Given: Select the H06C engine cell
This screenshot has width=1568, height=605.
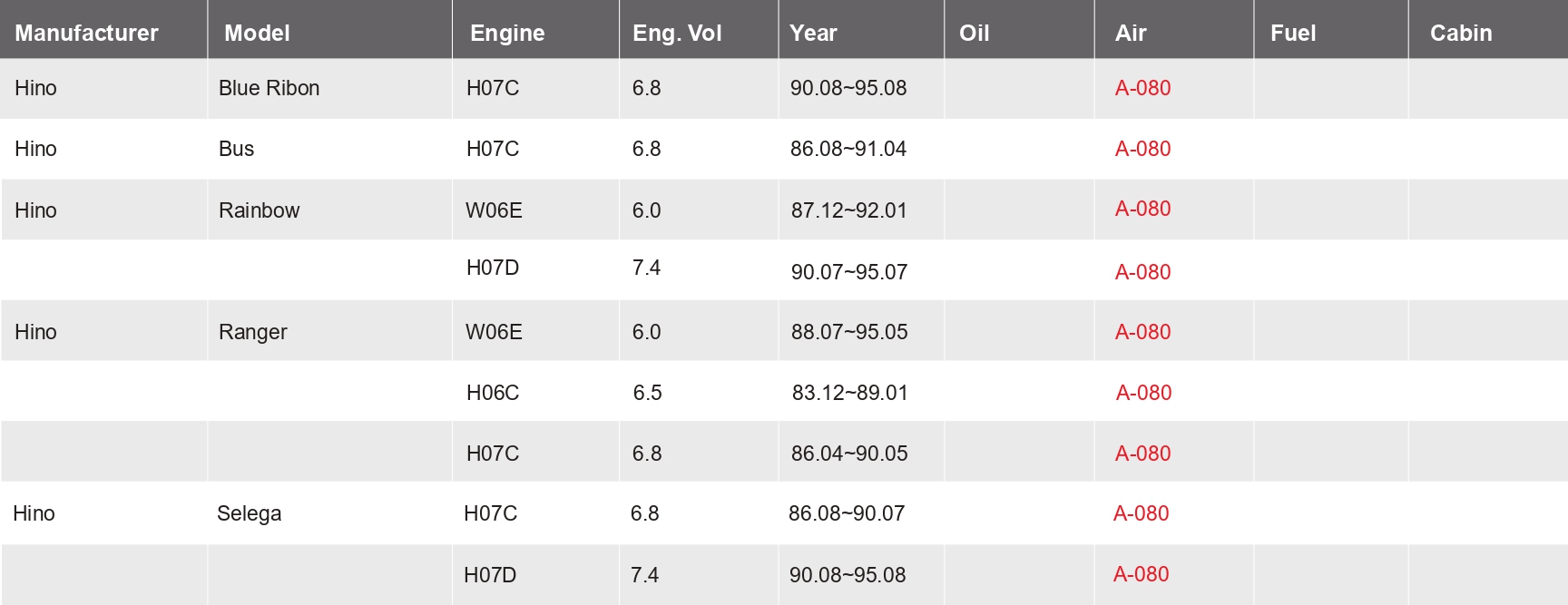Looking at the screenshot, I should [x=493, y=393].
